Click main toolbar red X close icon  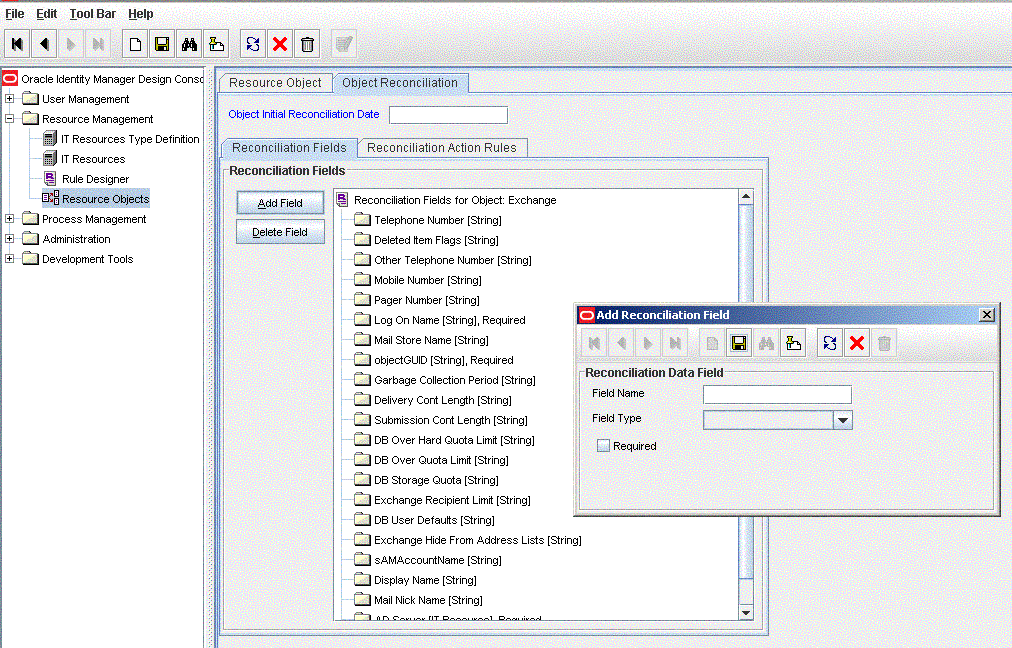280,44
